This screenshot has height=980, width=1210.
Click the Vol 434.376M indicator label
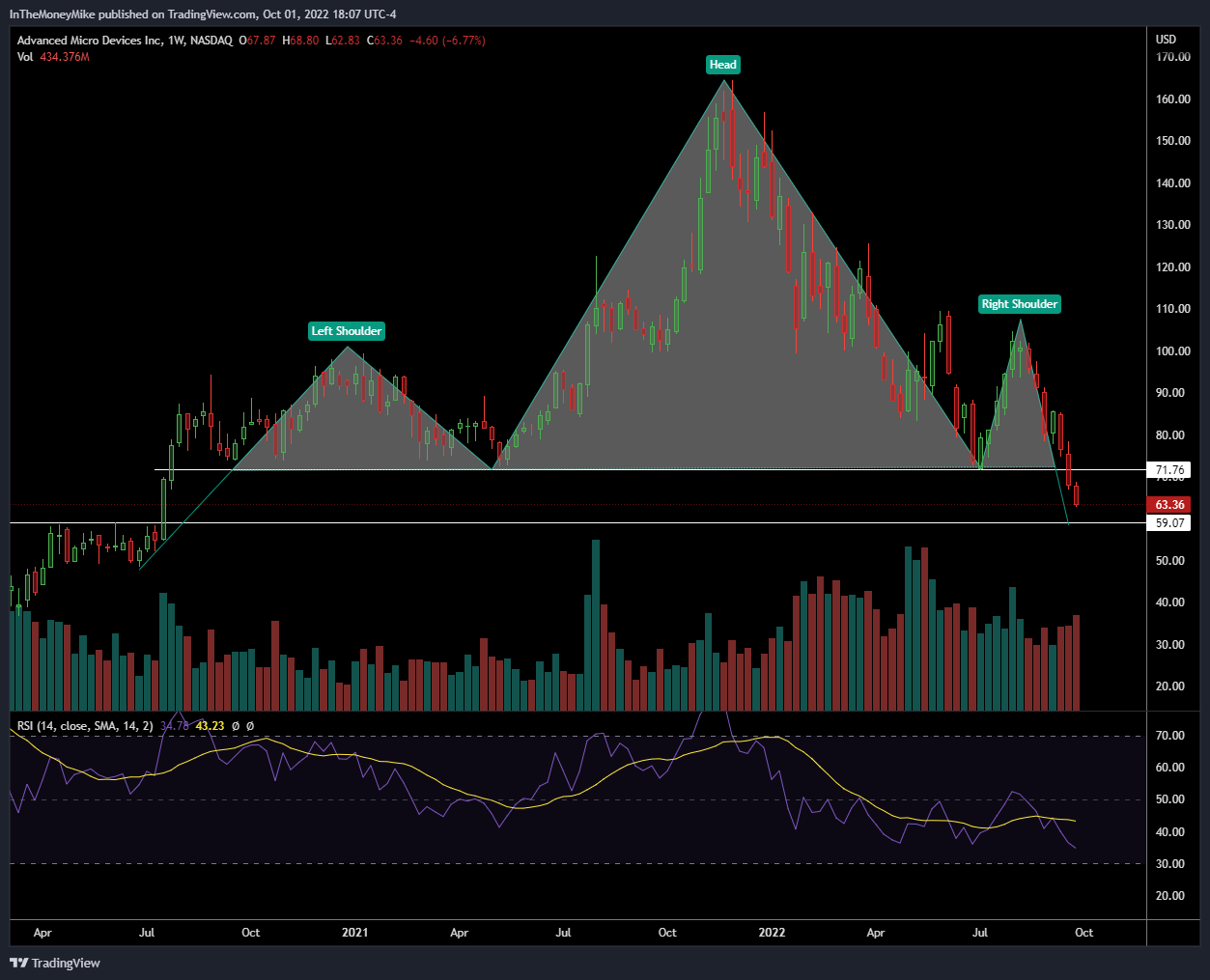(53, 57)
